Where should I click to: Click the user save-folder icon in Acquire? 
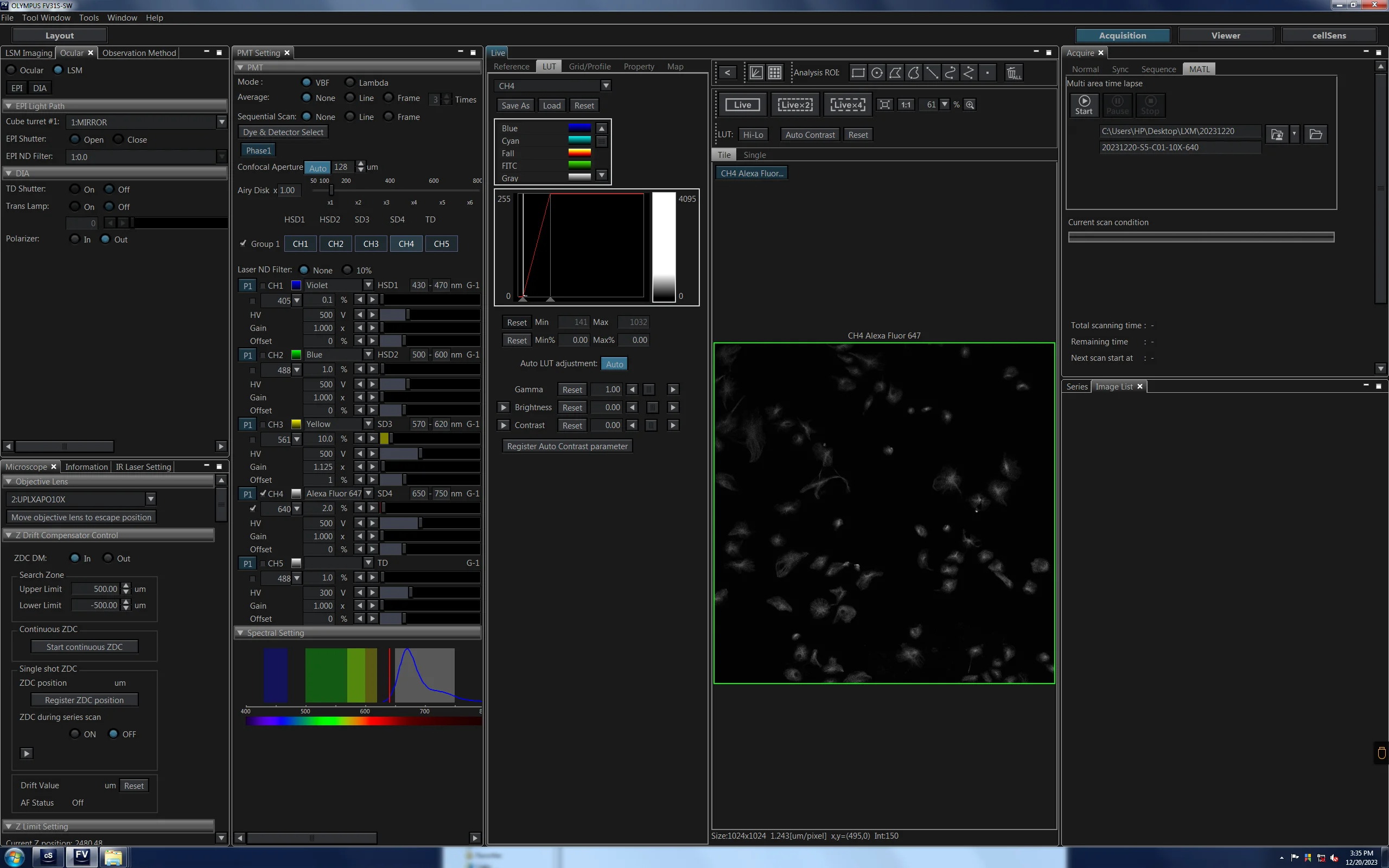pos(1277,135)
